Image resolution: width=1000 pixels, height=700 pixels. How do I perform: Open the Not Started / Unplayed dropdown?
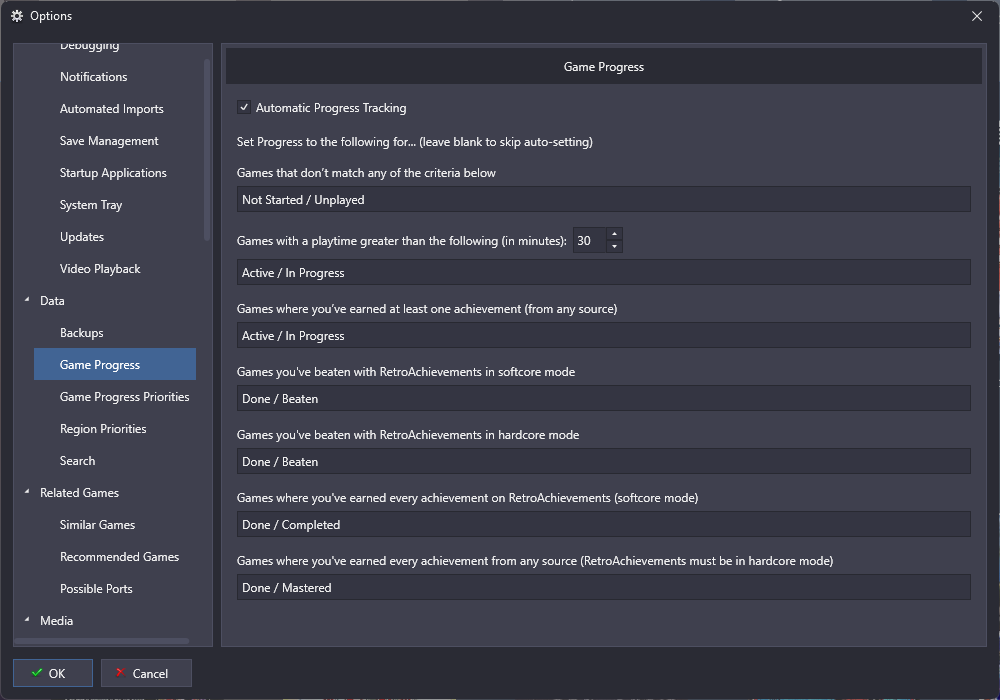point(603,200)
